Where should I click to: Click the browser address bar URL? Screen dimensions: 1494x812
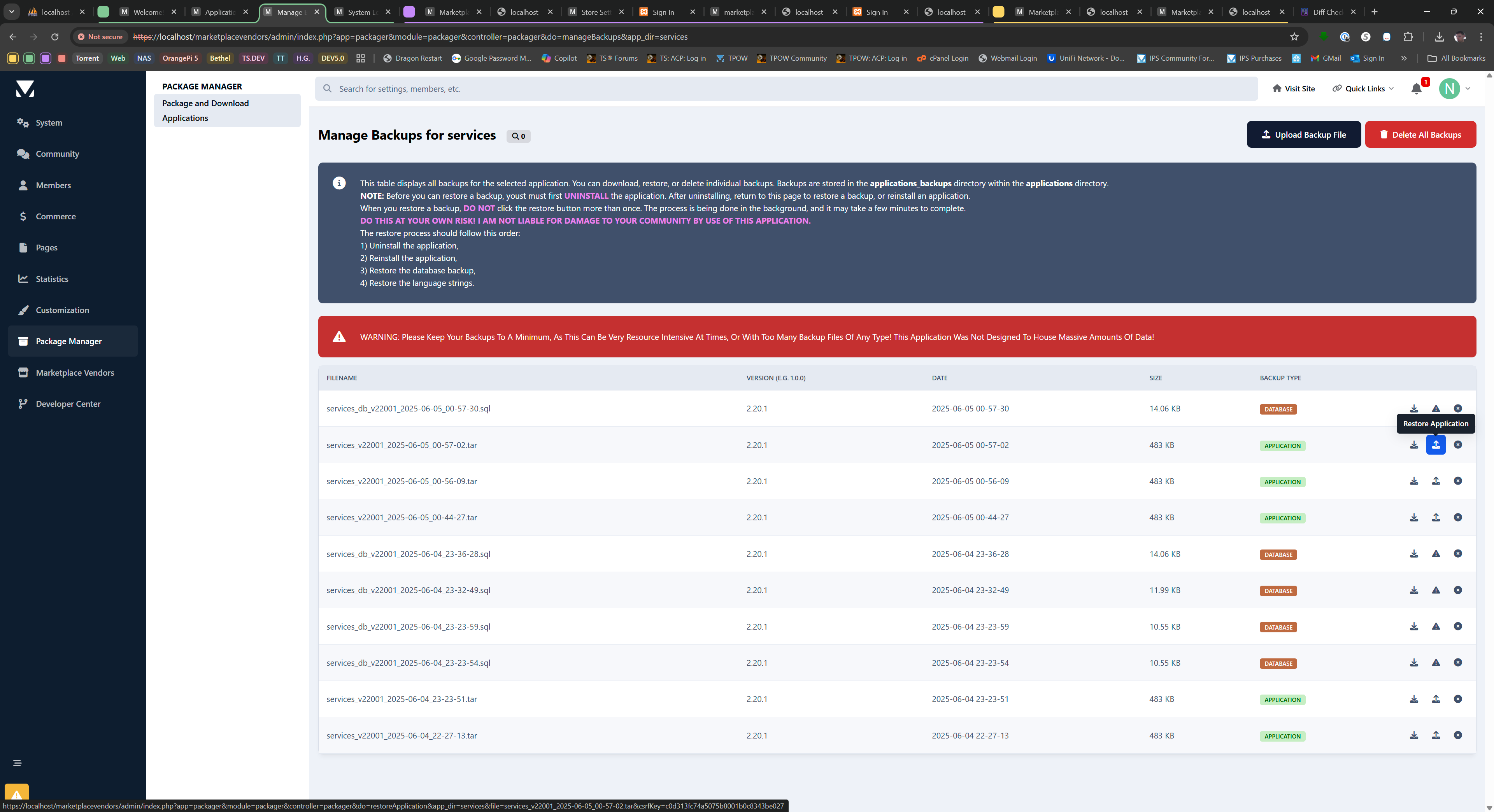410,37
